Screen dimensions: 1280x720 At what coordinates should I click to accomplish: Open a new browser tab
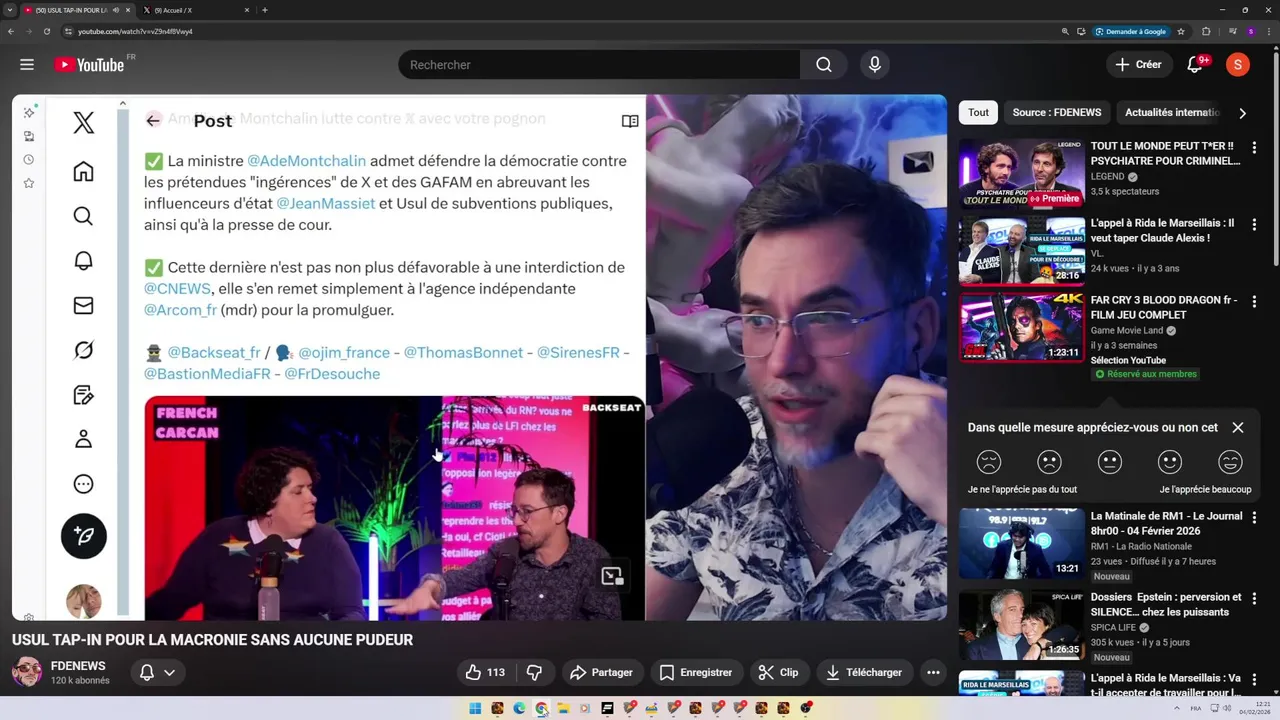(x=264, y=10)
